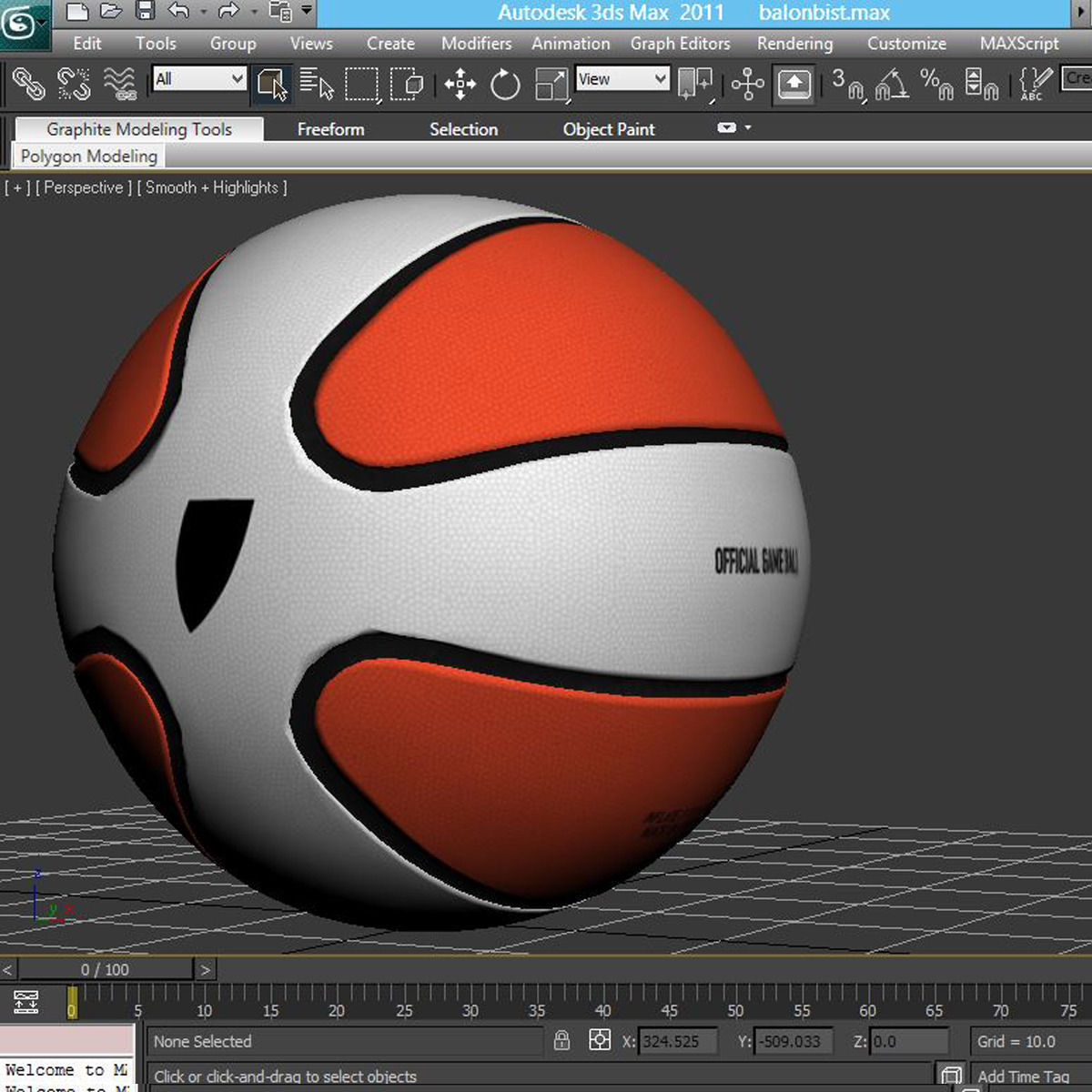Select the Bind to Space Warp tool

click(x=120, y=85)
